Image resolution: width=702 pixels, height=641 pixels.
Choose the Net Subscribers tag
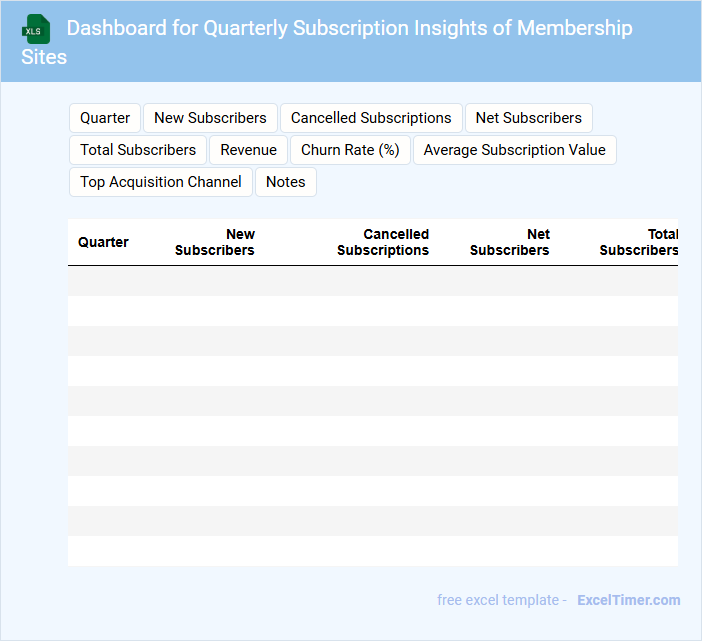528,118
